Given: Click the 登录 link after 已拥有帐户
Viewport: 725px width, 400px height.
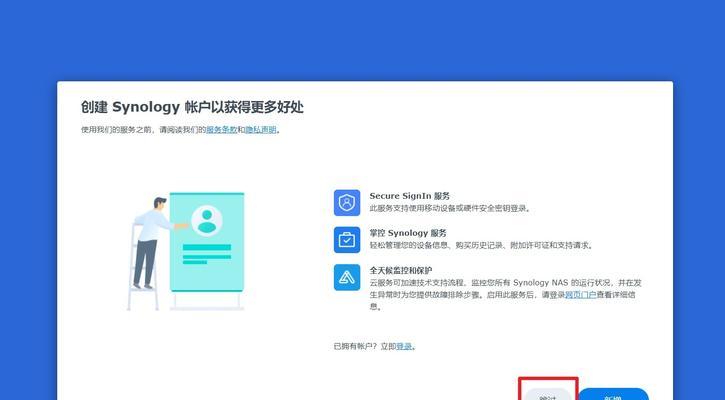Looking at the screenshot, I should [404, 346].
